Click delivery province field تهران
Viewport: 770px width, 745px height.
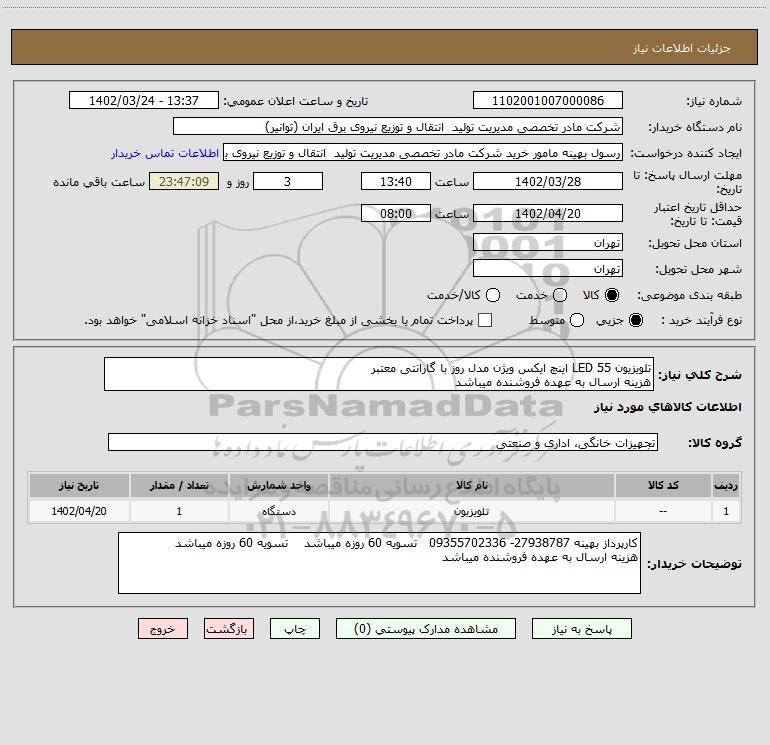click(548, 242)
